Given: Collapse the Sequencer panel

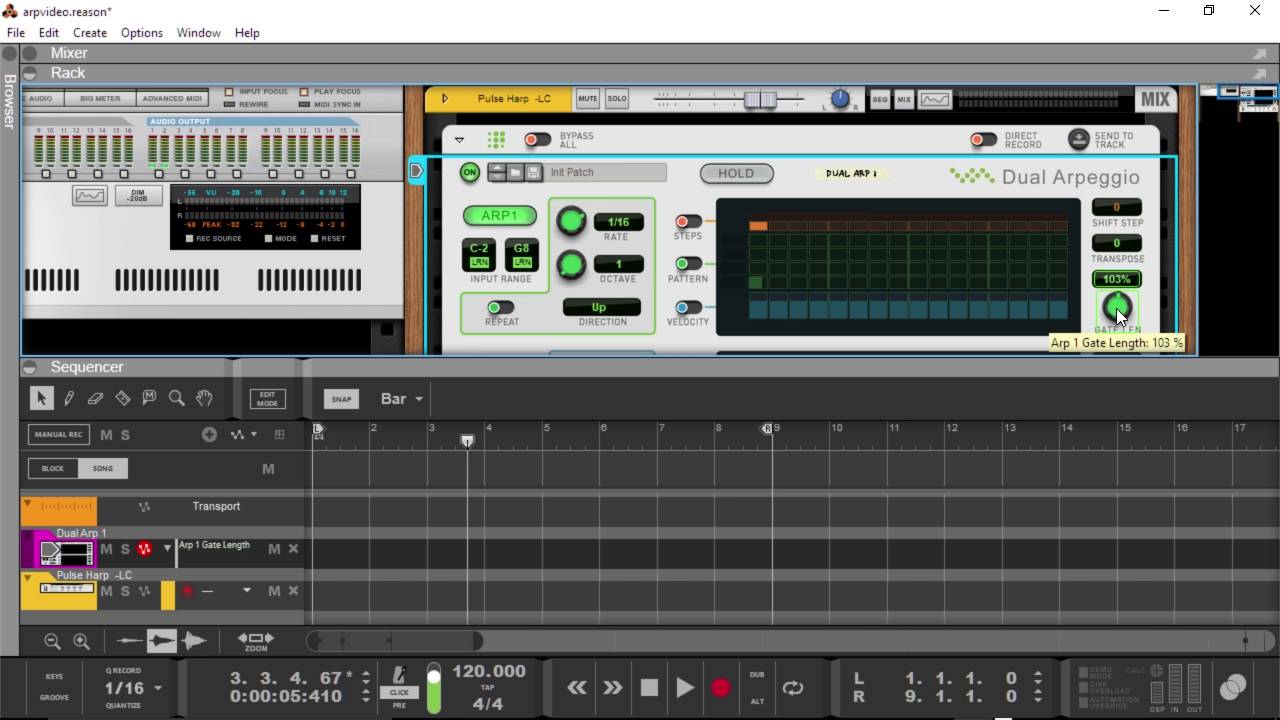Looking at the screenshot, I should pos(30,367).
